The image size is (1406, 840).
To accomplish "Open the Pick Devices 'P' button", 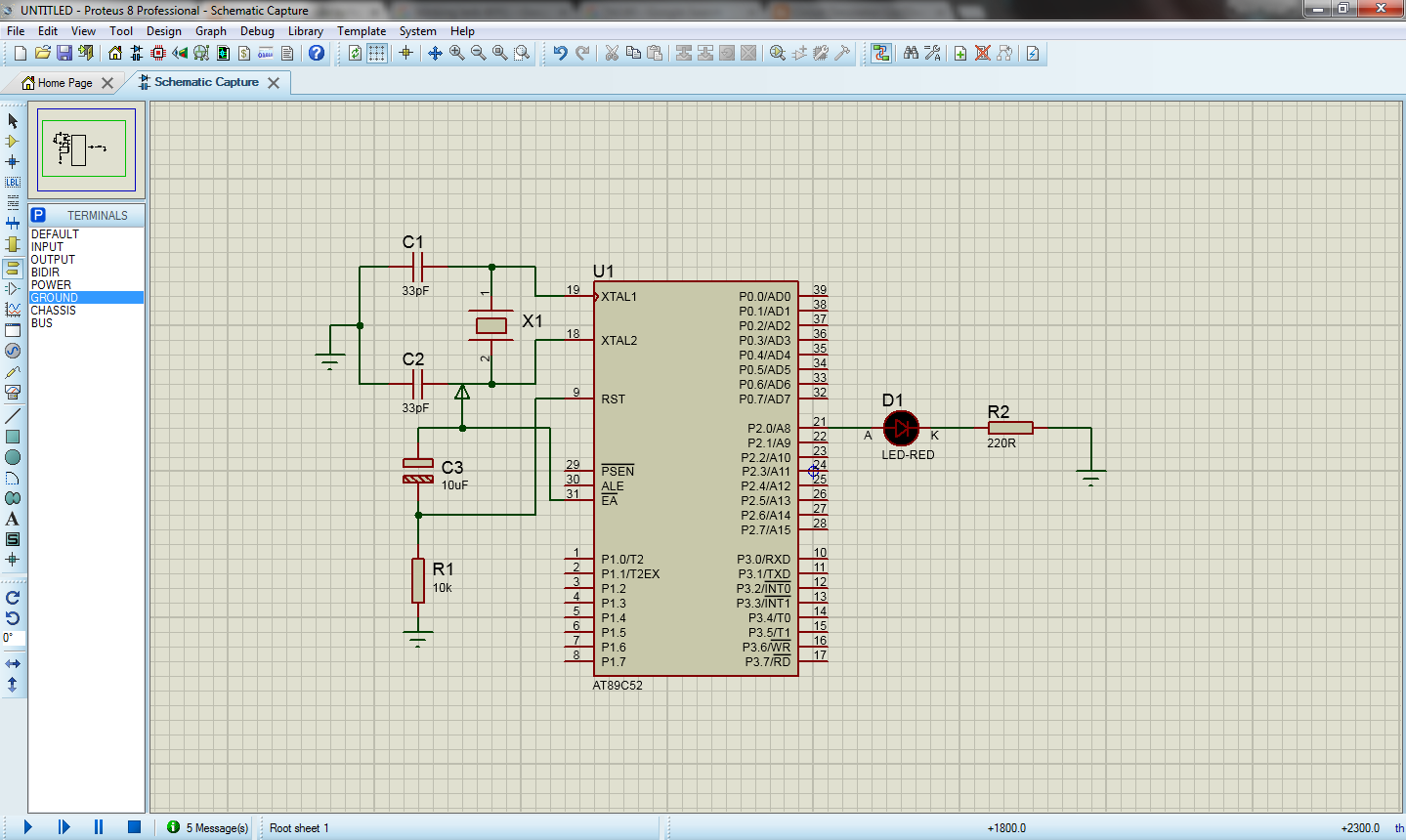I will click(38, 215).
